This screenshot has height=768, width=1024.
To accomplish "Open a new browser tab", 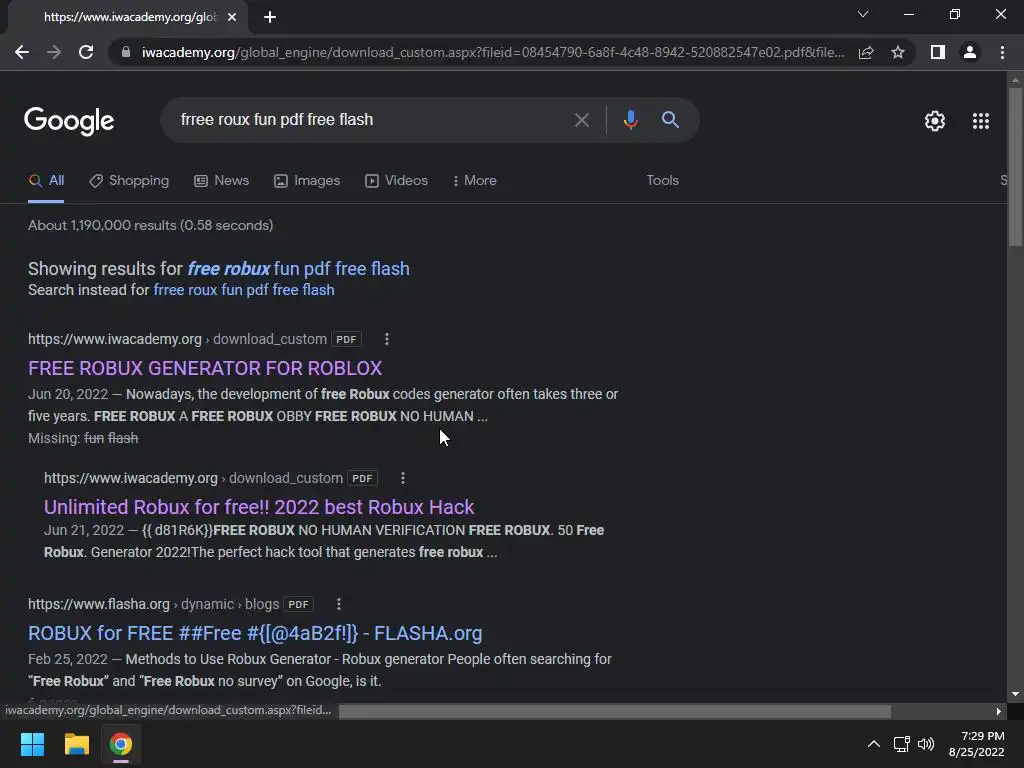I will [270, 17].
